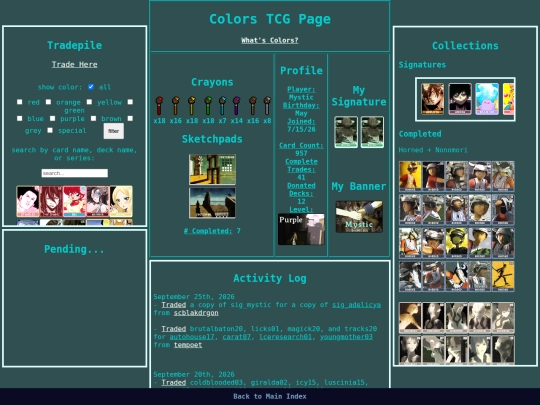Click the red crayon icon
Screen dimensions: 540x405
point(159,106)
